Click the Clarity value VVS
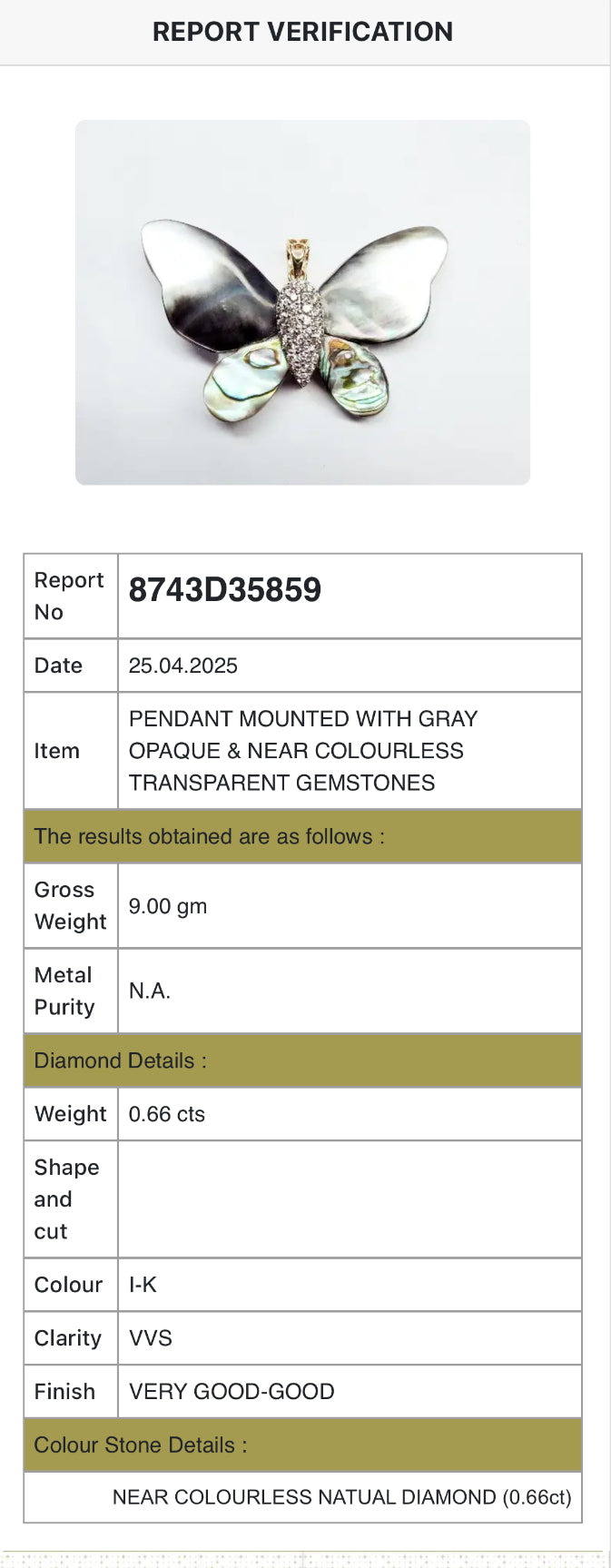Viewport: 611px width, 1568px height. tap(151, 1338)
